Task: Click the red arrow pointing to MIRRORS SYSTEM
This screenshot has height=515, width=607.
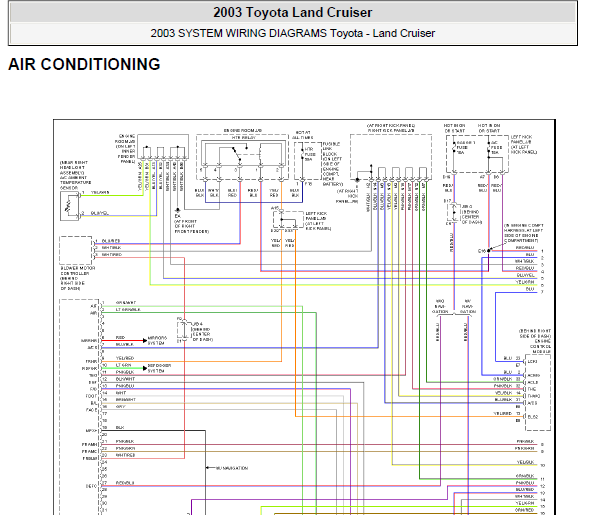Action: [x=145, y=340]
